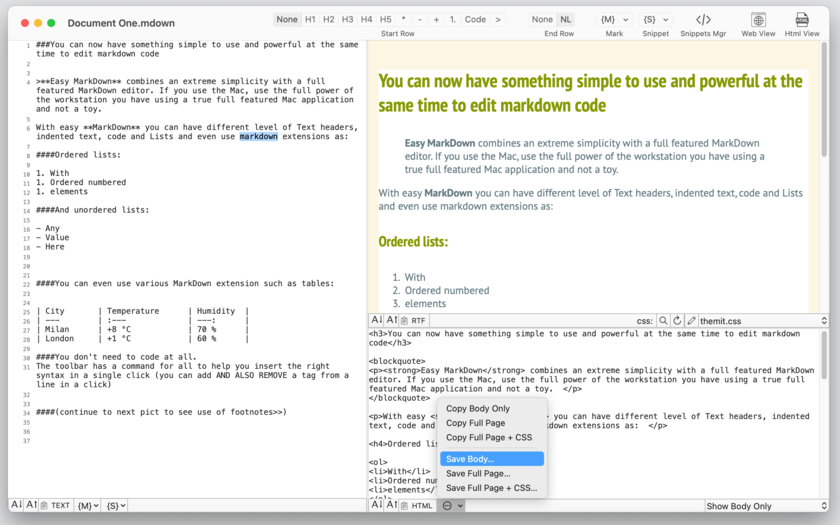The image size is (840, 525).
Task: Click '####And unordered lists:' line in editor
Action: (x=93, y=209)
